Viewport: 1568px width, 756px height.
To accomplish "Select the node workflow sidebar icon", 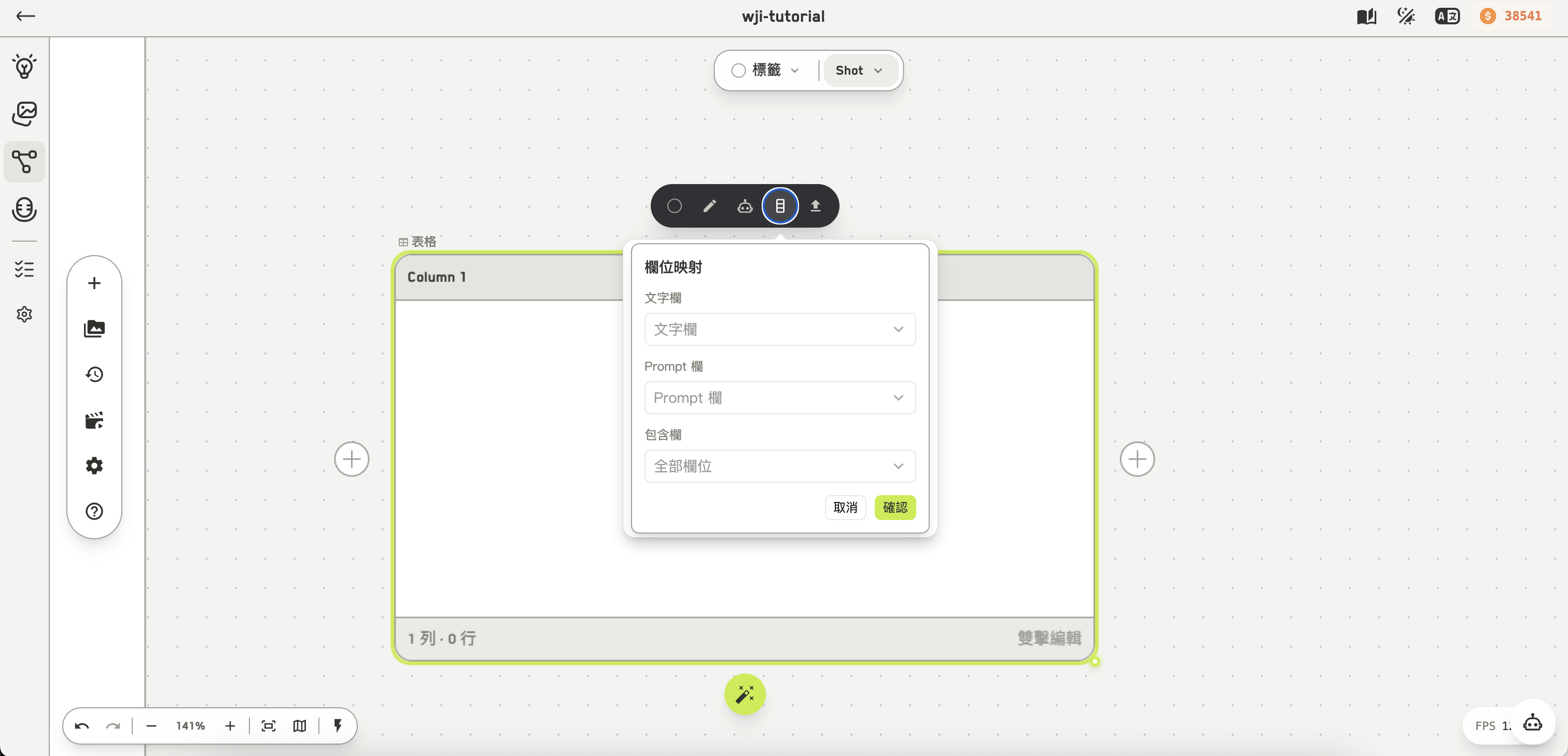I will tap(24, 162).
